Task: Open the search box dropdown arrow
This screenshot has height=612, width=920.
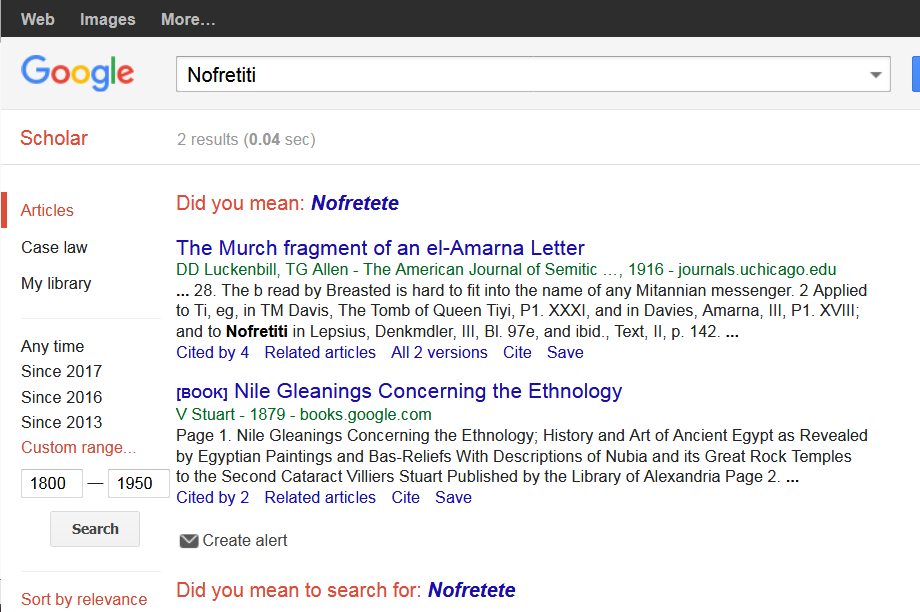Action: (x=876, y=75)
